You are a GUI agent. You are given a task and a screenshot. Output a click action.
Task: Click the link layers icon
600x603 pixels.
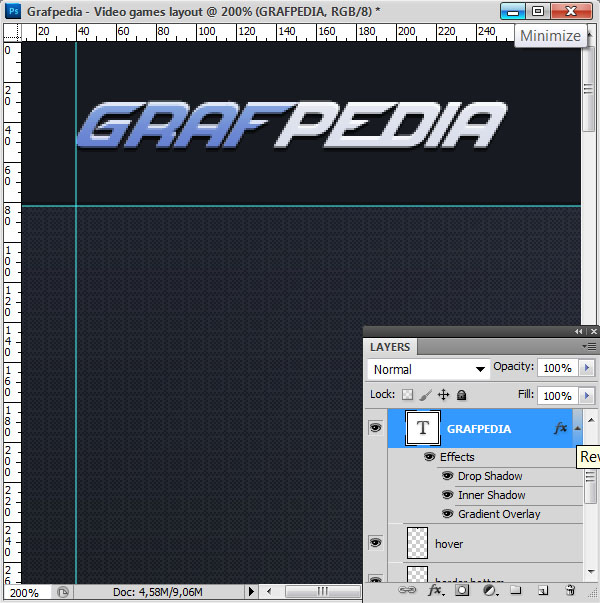[x=407, y=590]
